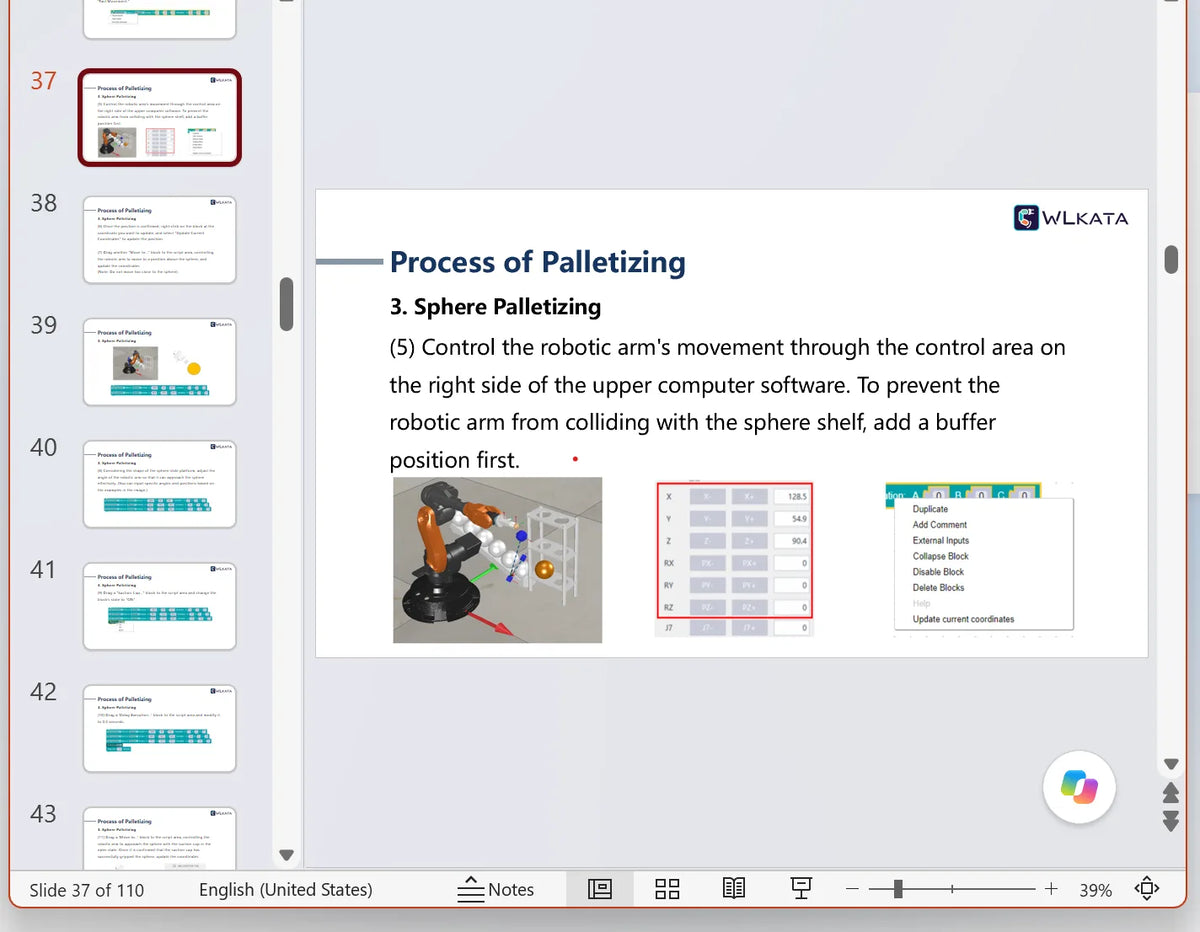Select slide 43 thumbnail
The width and height of the screenshot is (1200, 932).
click(x=160, y=838)
